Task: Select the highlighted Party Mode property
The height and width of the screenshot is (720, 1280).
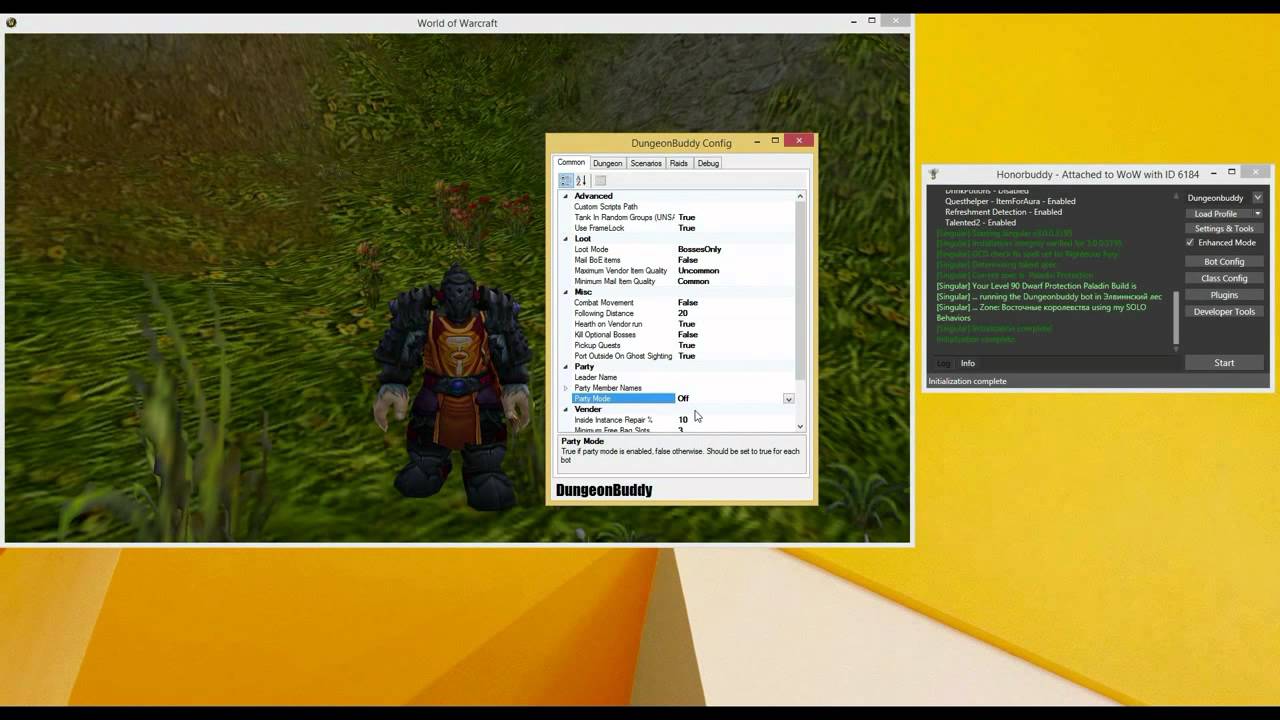Action: click(623, 399)
